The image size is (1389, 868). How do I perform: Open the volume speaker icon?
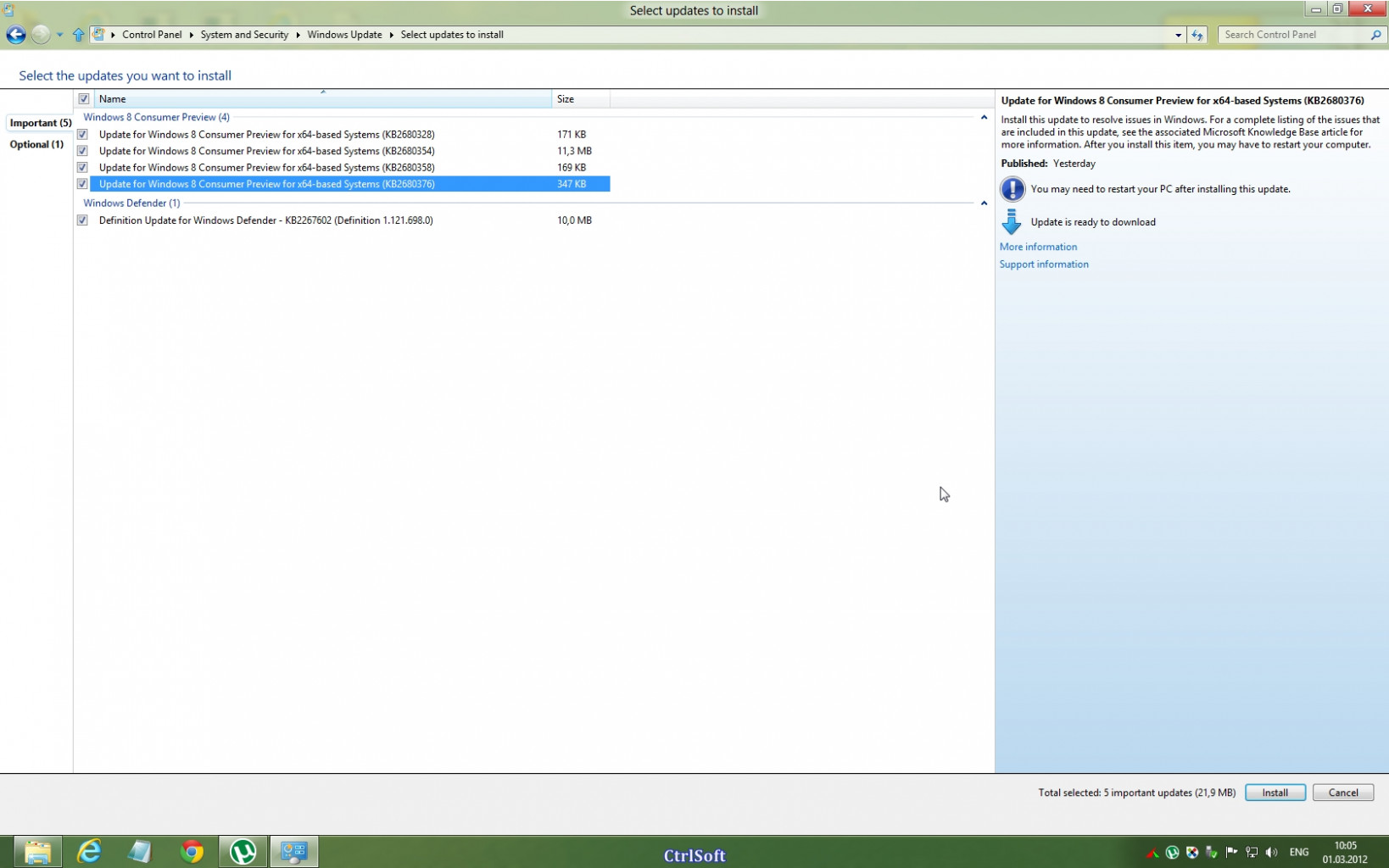(1271, 853)
